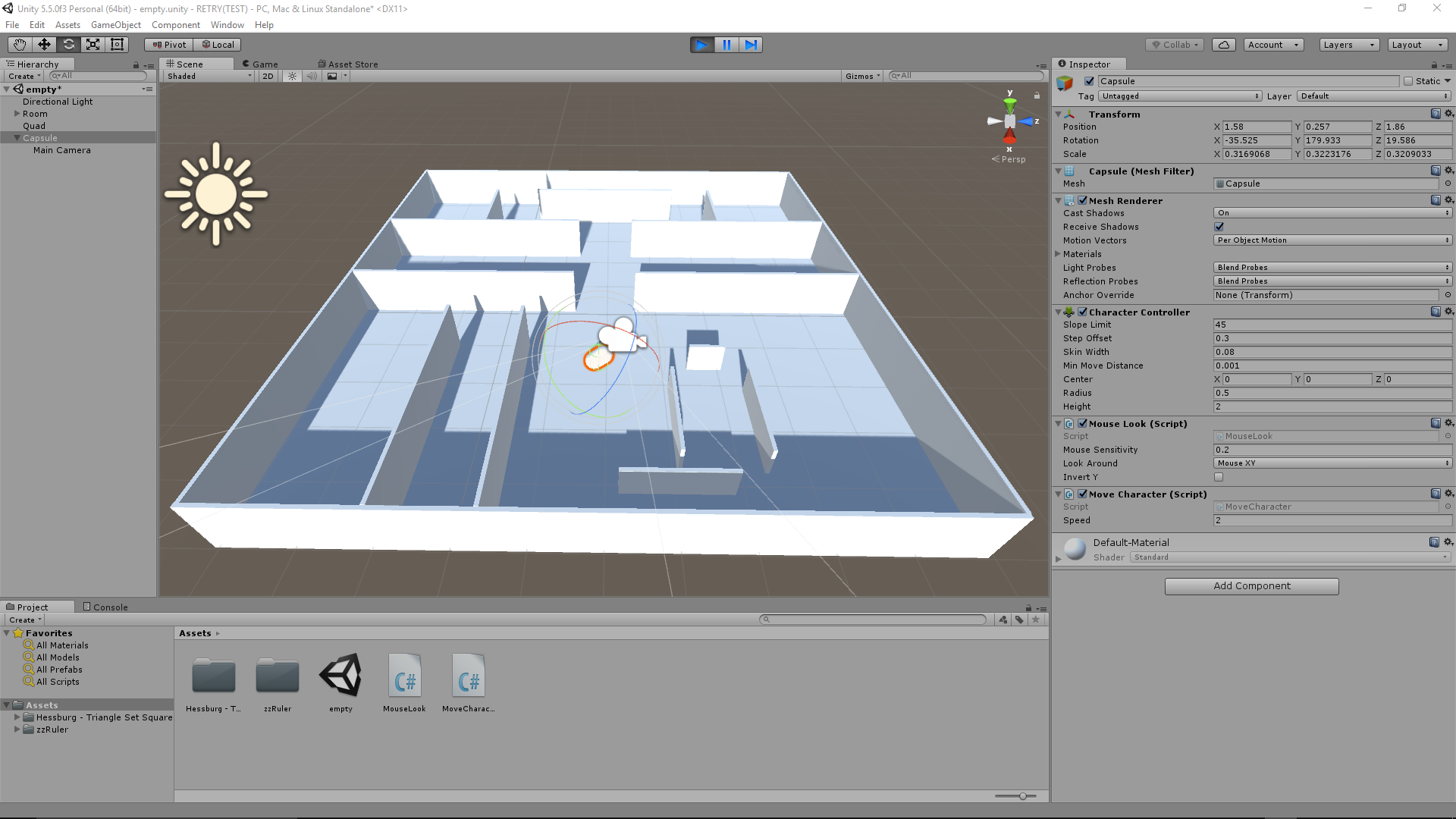
Task: Expand the Materials section
Action: tap(1058, 254)
